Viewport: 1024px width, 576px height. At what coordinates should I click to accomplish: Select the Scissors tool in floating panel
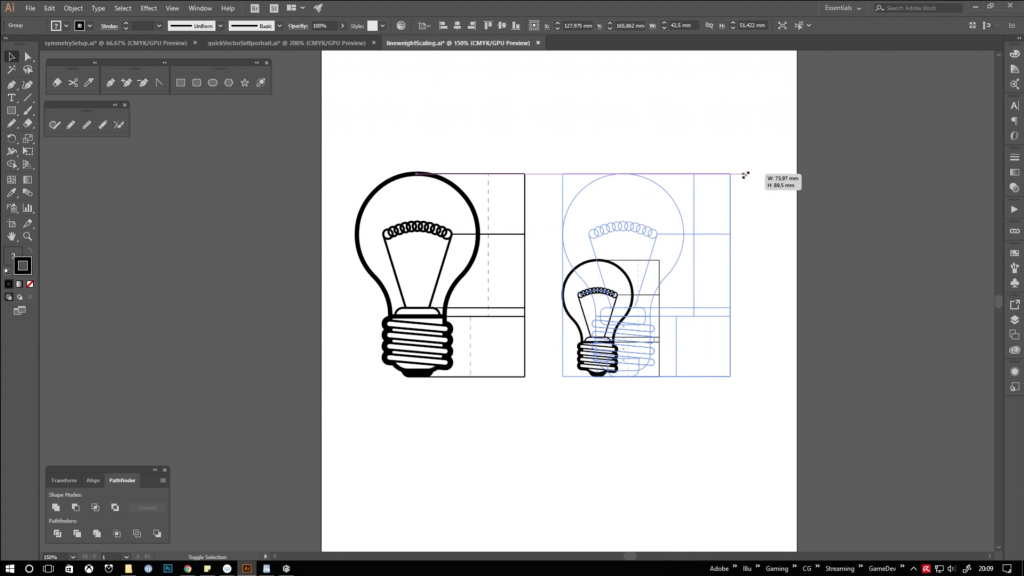tap(73, 83)
